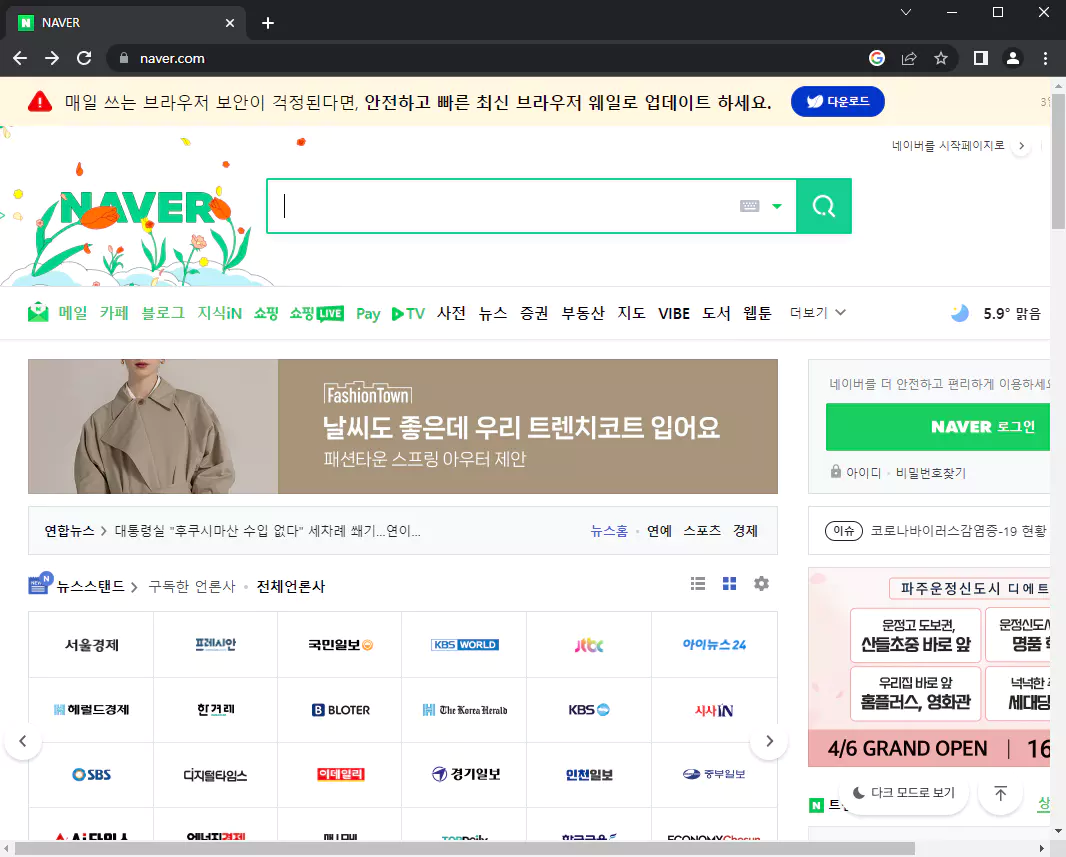
Task: Switch newsstand to list view icon
Action: click(x=698, y=584)
